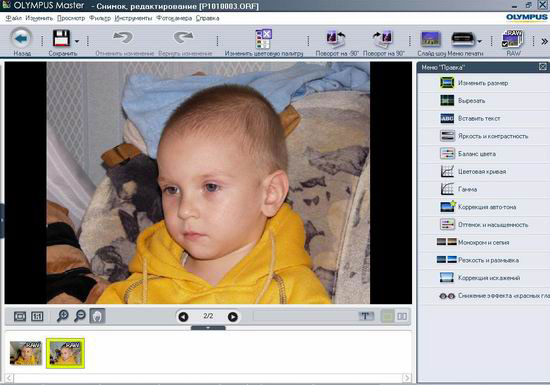
Task: Open the Фотокамера menu
Action: [x=174, y=18]
